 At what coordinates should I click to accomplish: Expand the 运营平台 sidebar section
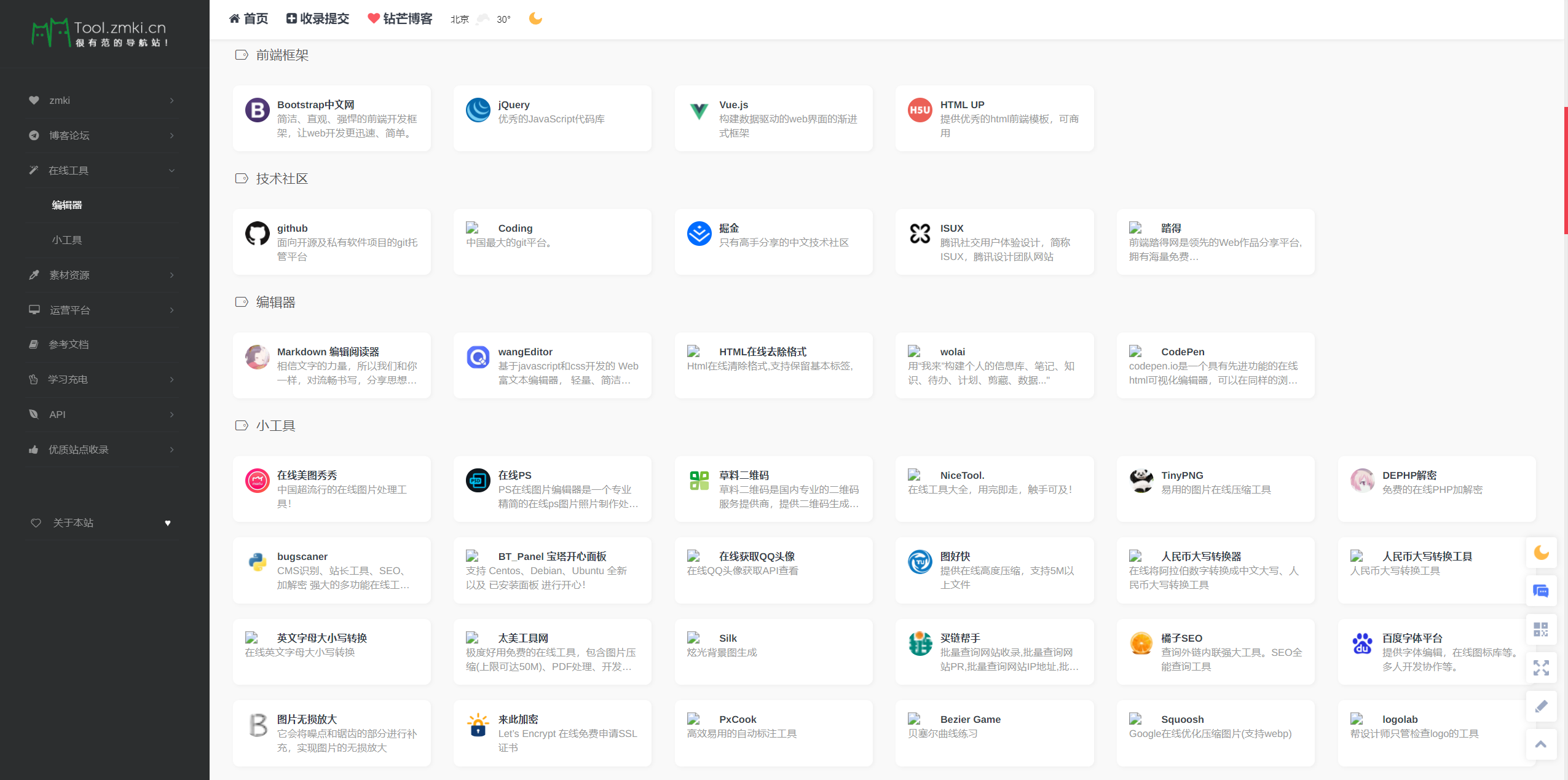click(101, 310)
